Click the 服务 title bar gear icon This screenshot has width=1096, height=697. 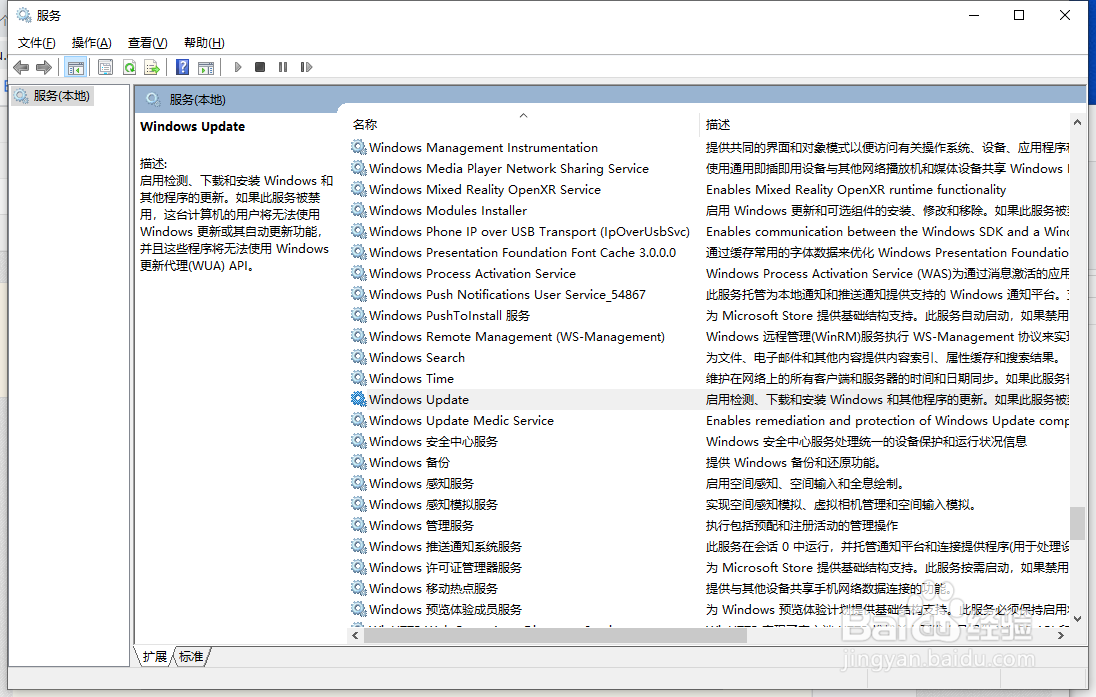(24, 15)
